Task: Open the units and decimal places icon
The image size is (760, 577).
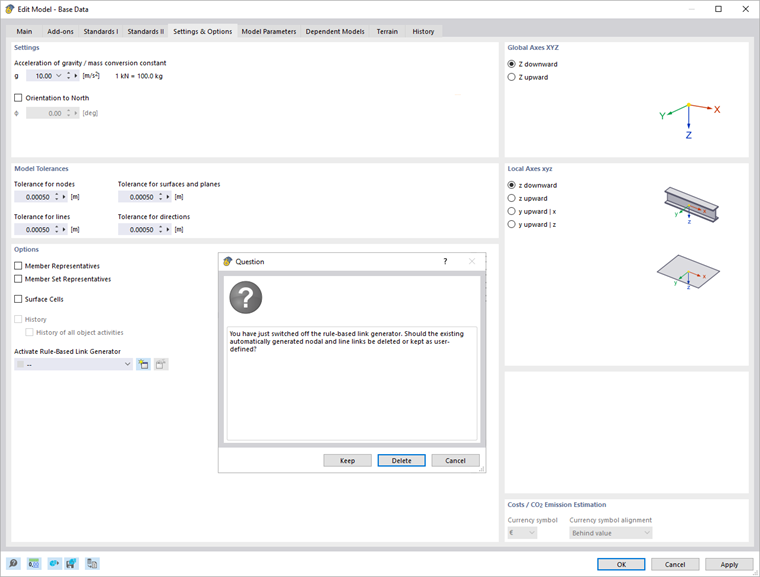Action: [x=33, y=563]
